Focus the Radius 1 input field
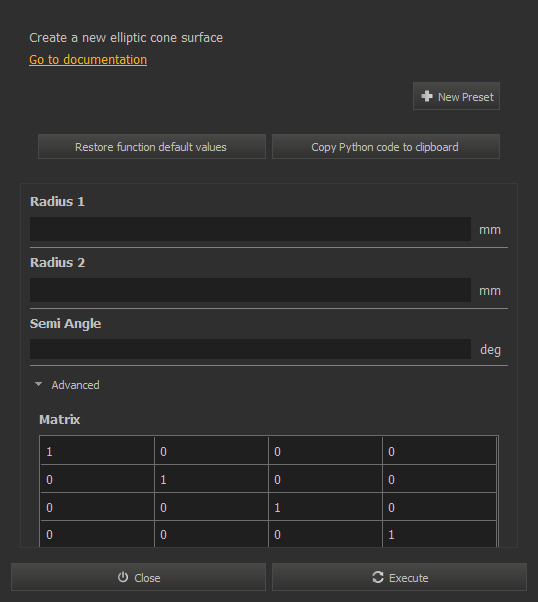Screen dimensions: 538x602 pyautogui.click(x=250, y=229)
